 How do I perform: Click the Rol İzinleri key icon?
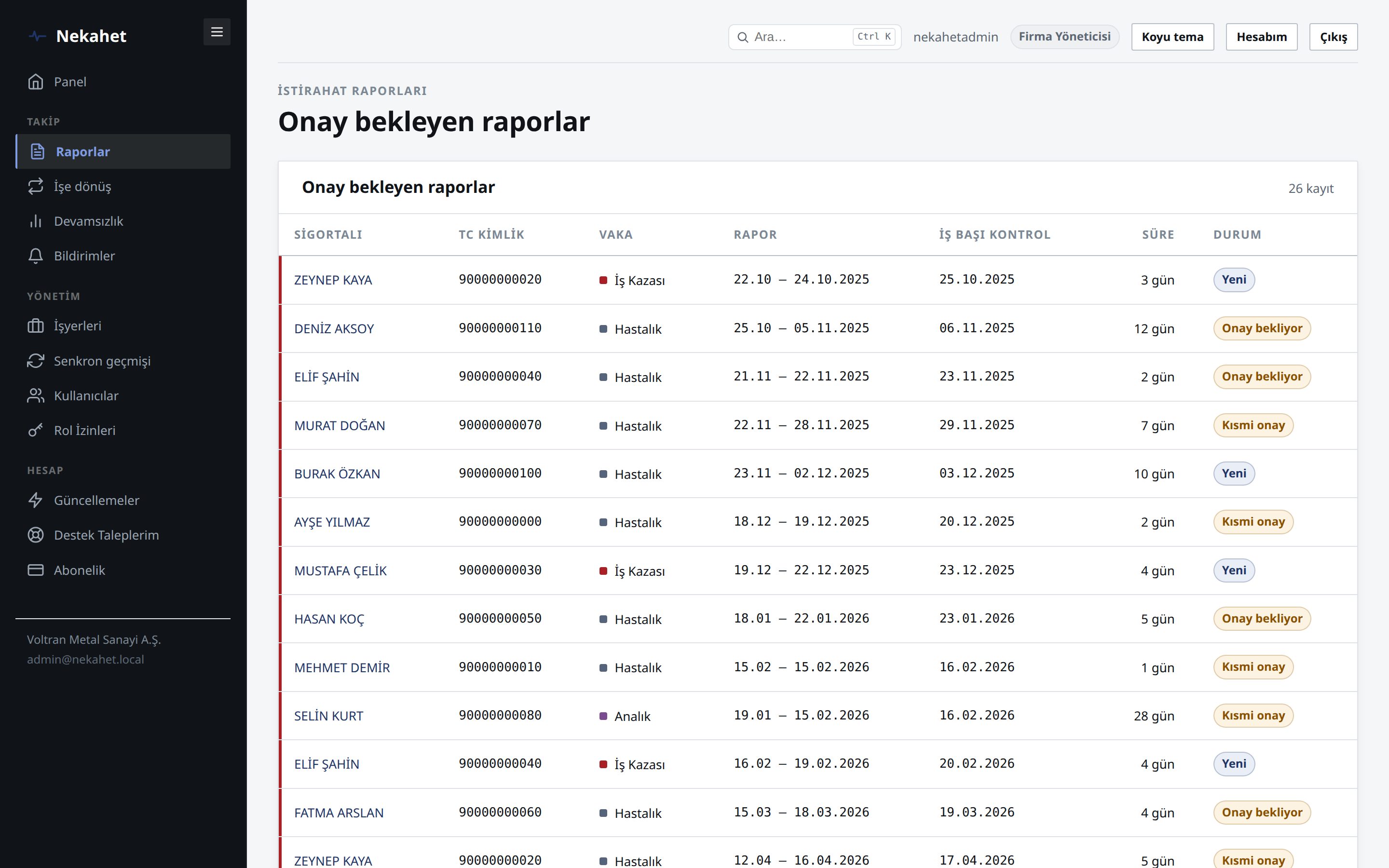tap(36, 431)
